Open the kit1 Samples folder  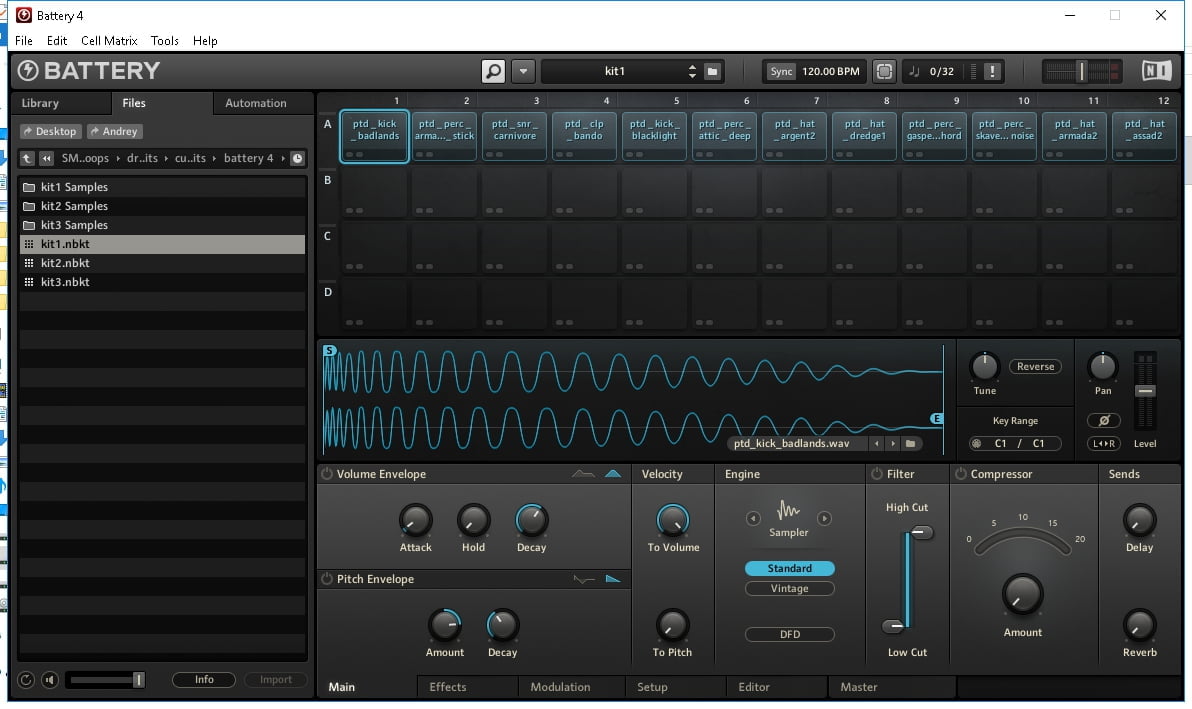pyautogui.click(x=162, y=187)
